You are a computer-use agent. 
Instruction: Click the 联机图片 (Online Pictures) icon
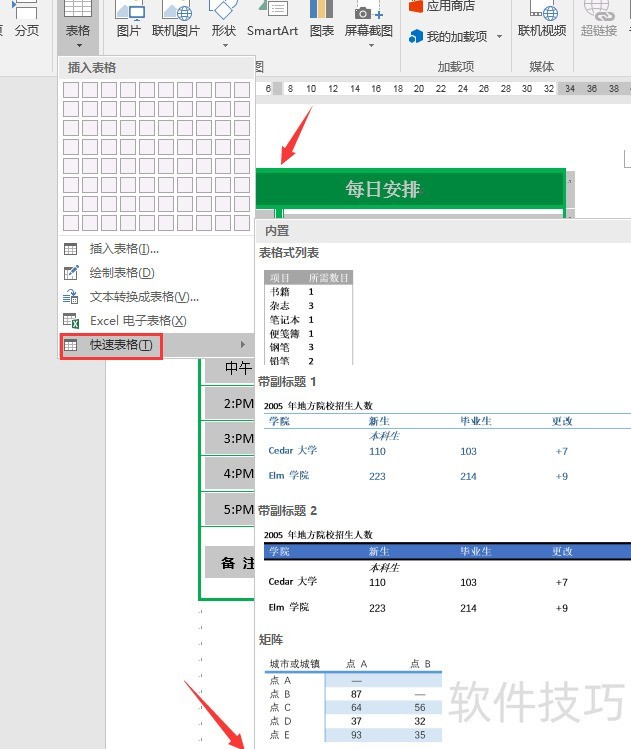click(x=175, y=19)
